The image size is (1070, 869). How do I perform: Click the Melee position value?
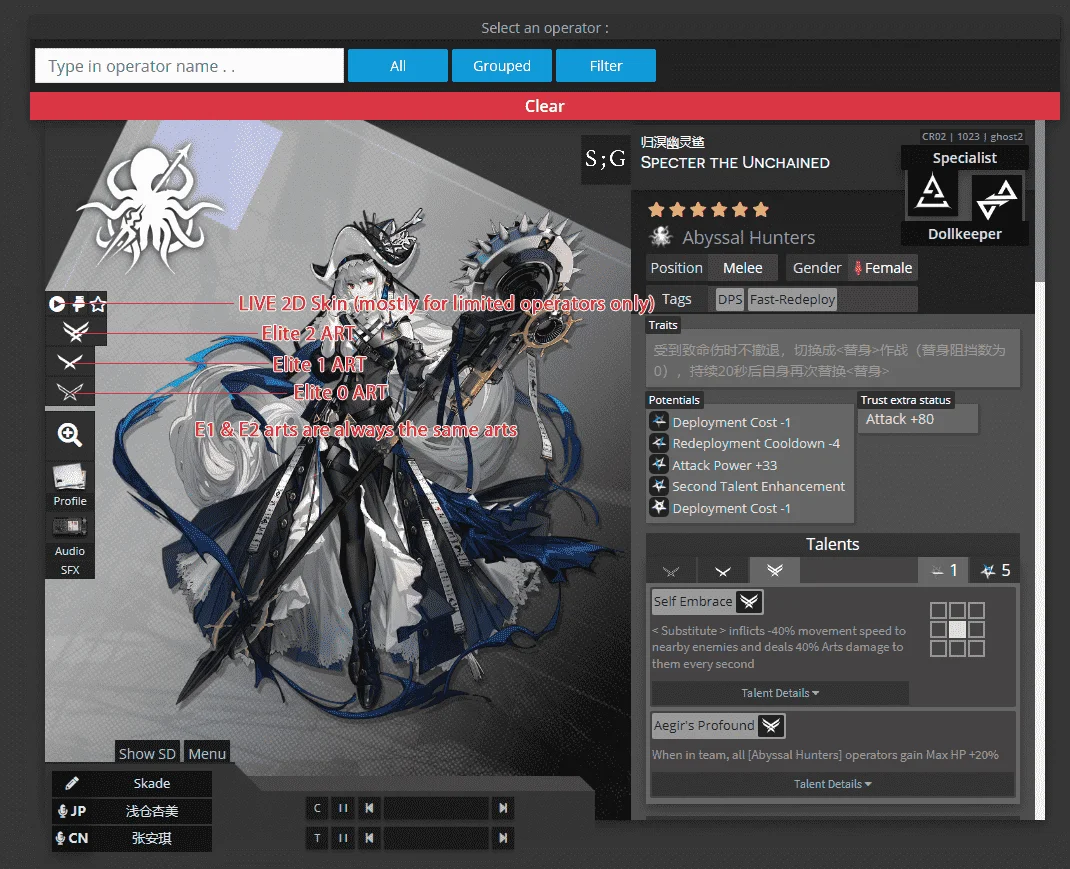(x=742, y=268)
